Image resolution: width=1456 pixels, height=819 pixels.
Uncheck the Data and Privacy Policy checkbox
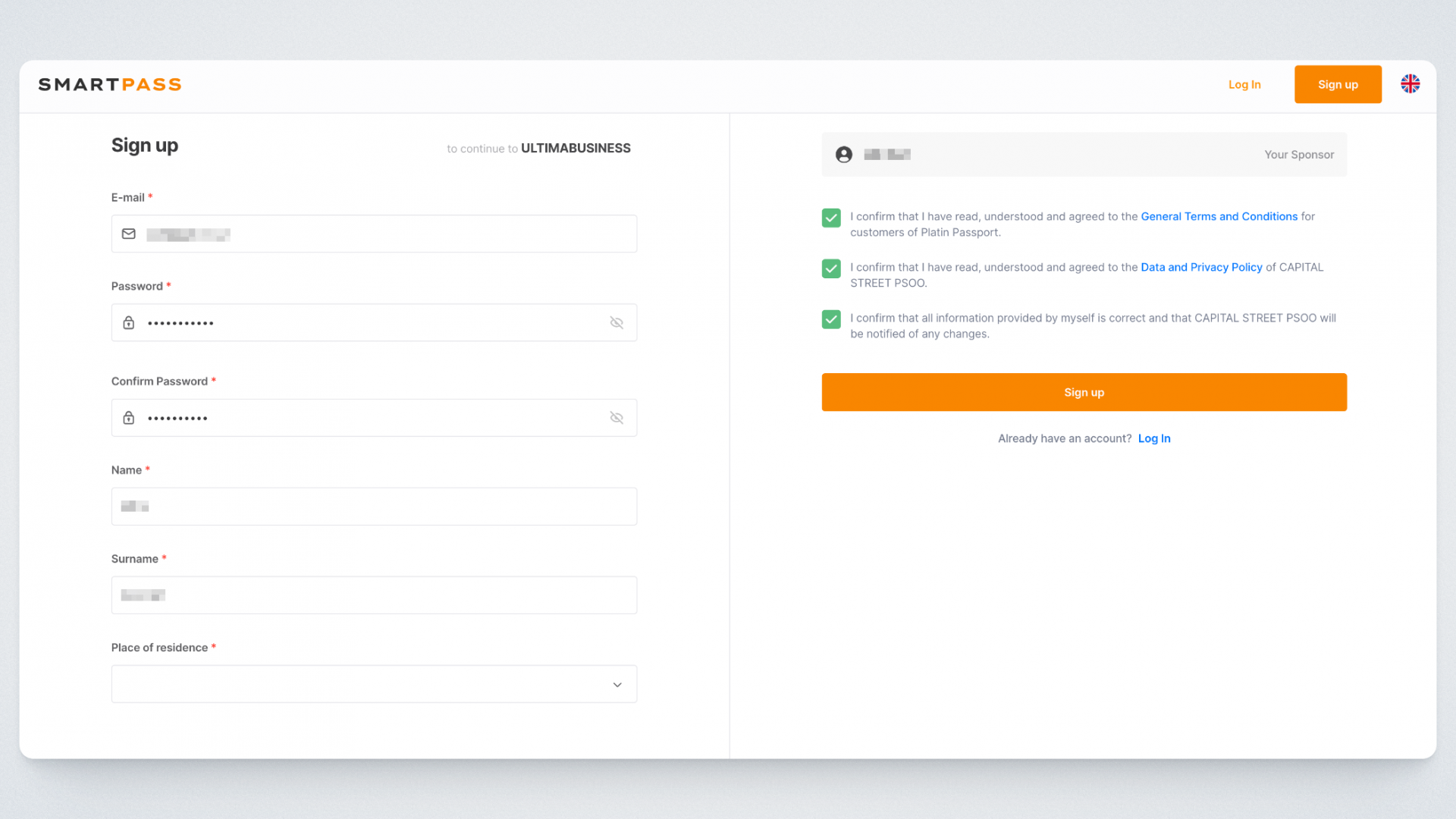831,268
